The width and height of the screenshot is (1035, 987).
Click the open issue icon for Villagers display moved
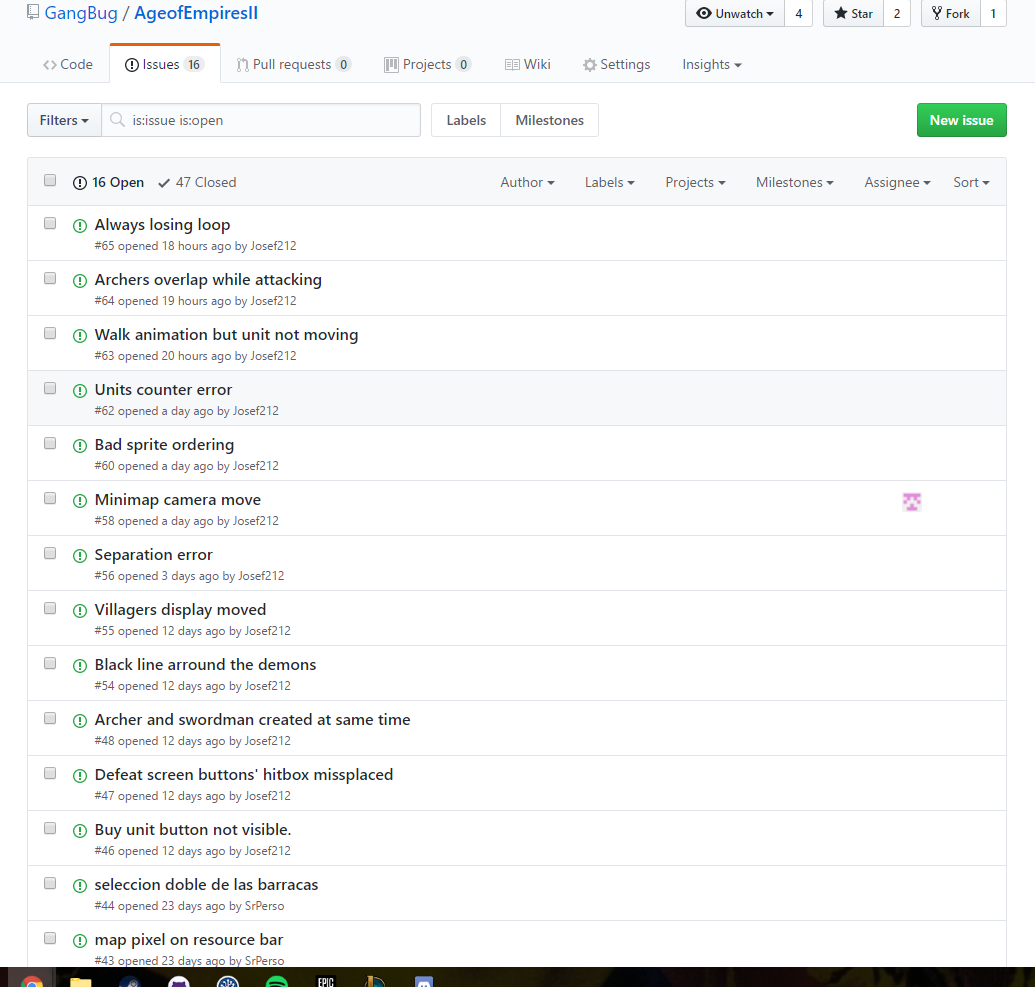80,611
